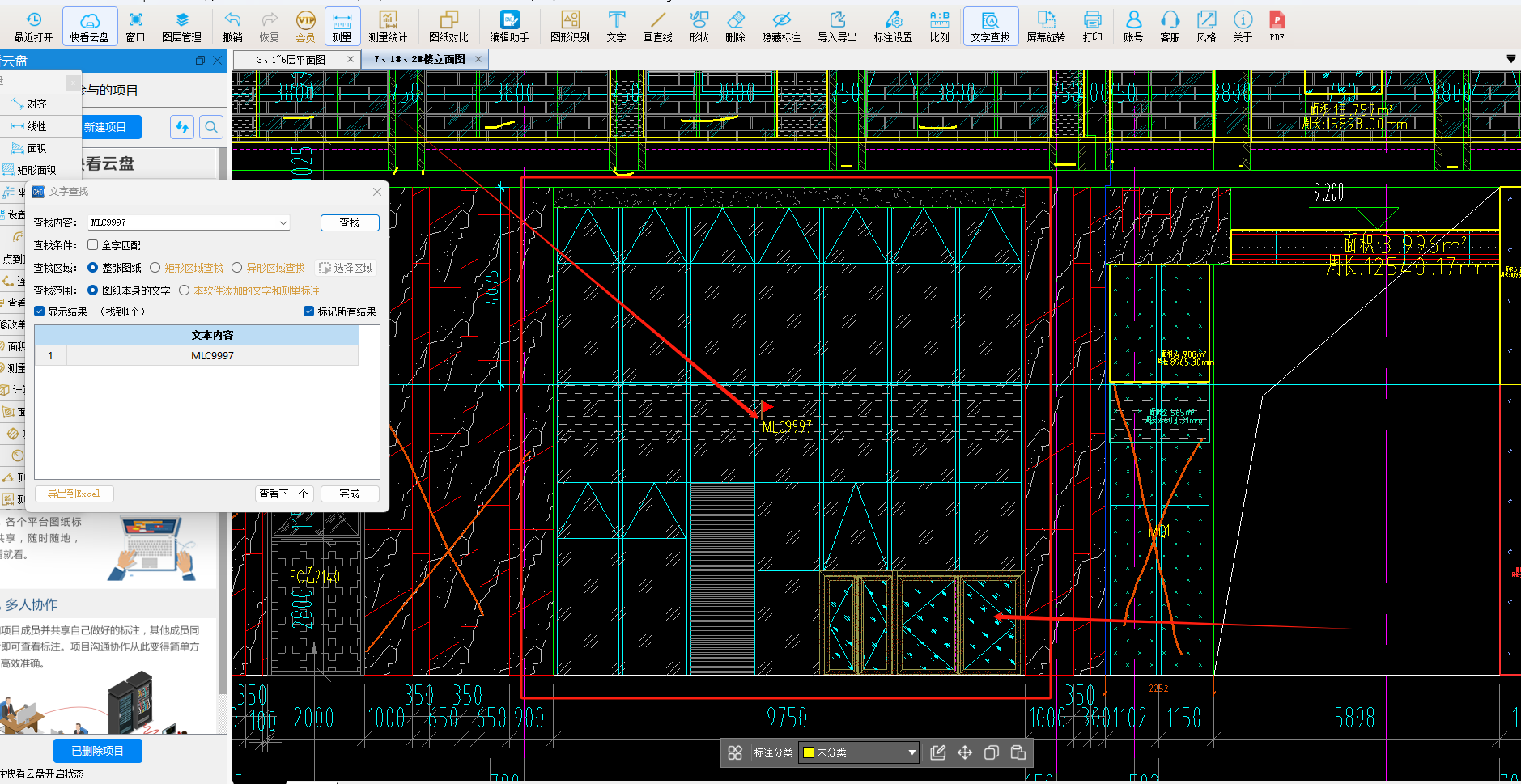Viewport: 1521px width, 784px height.
Task: Open the VIP 会员 membership icon
Action: 306,27
